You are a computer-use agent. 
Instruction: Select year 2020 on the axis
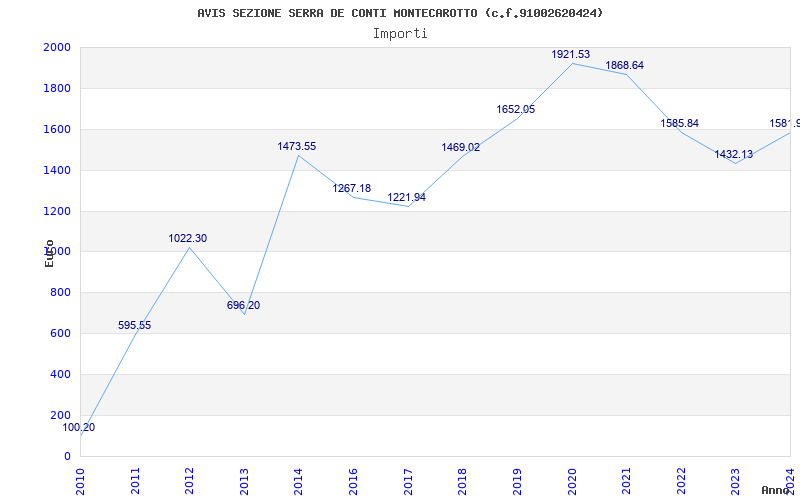pos(572,481)
